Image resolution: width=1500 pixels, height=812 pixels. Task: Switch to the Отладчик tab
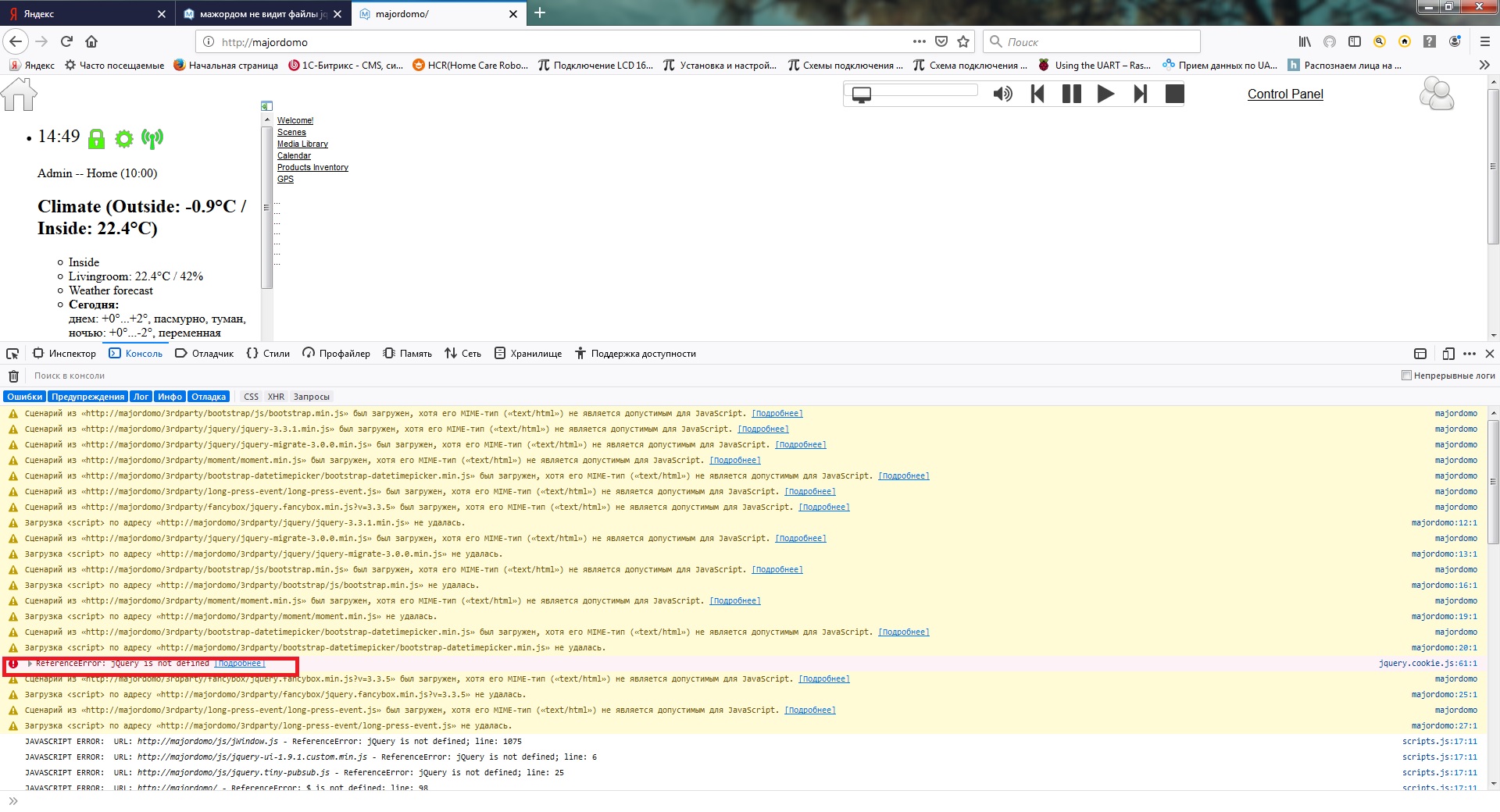click(204, 353)
